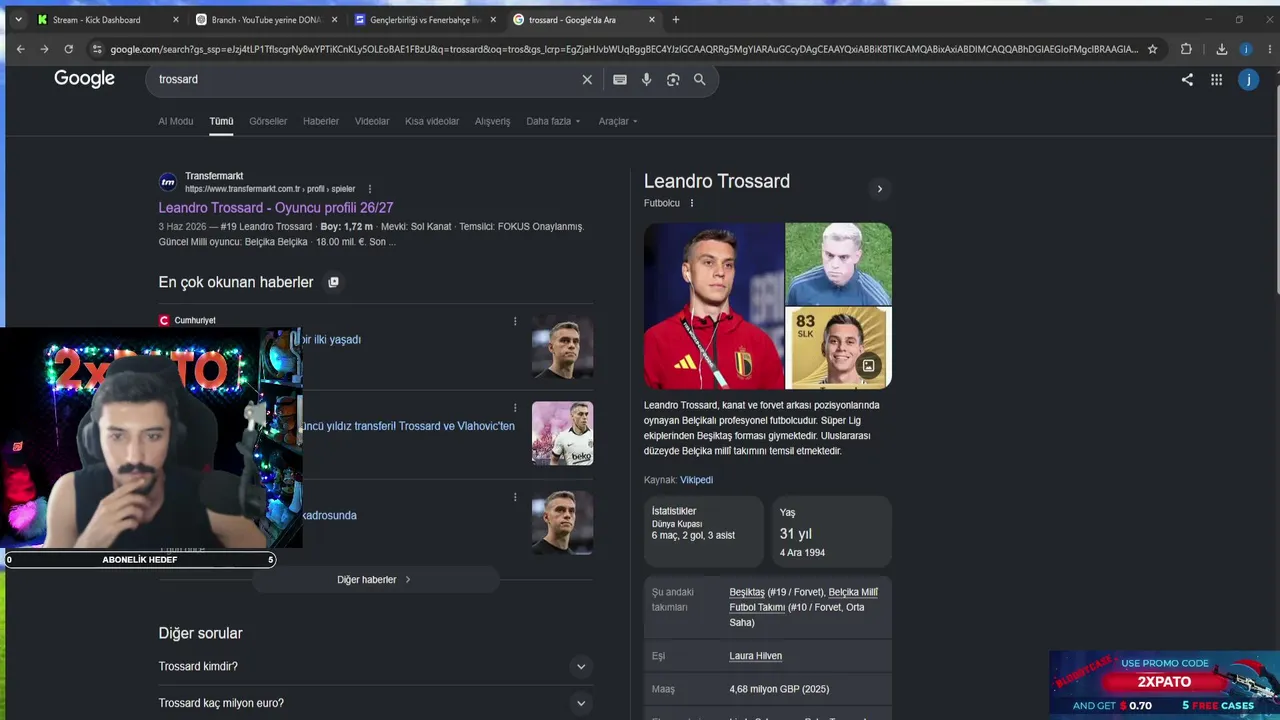Click icon beside En çok okunan haberler
The width and height of the screenshot is (1280, 720).
pyautogui.click(x=334, y=282)
